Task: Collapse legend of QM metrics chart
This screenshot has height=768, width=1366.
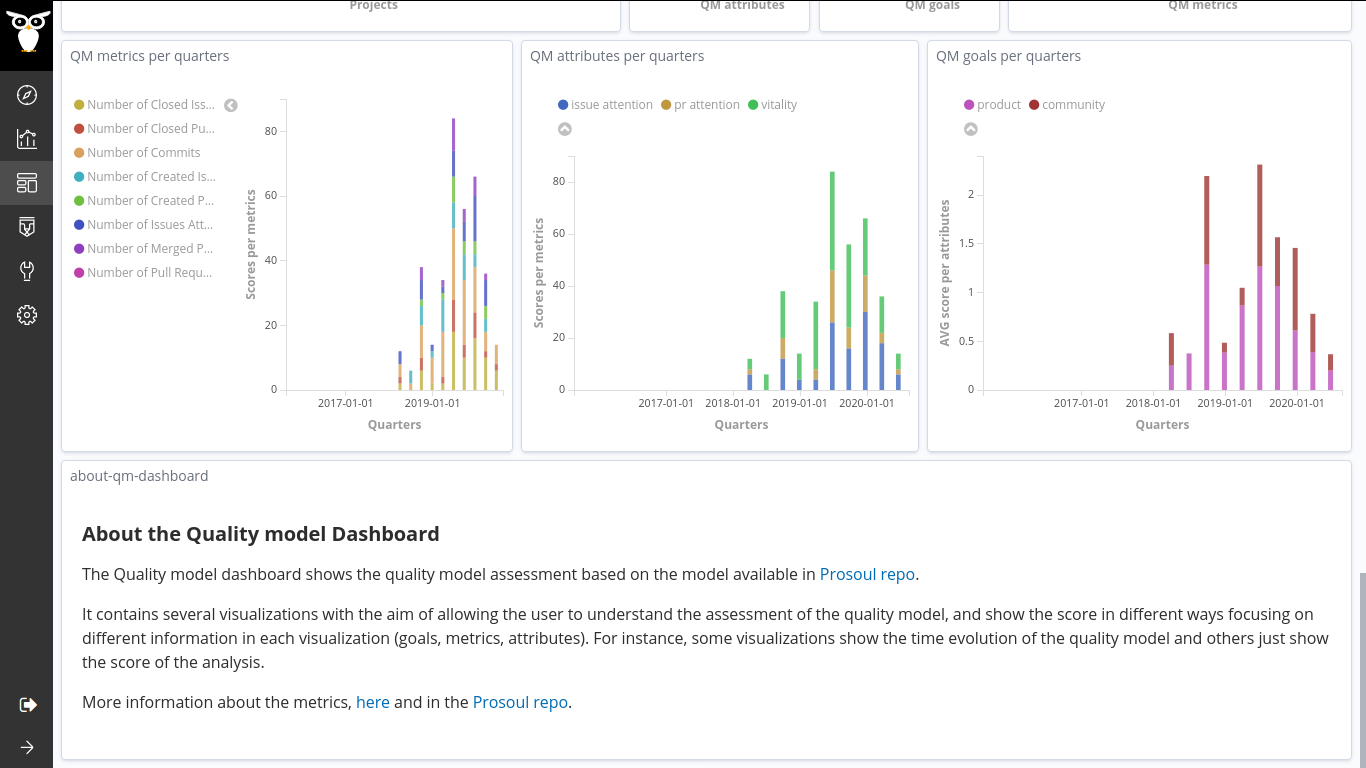Action: pyautogui.click(x=231, y=105)
